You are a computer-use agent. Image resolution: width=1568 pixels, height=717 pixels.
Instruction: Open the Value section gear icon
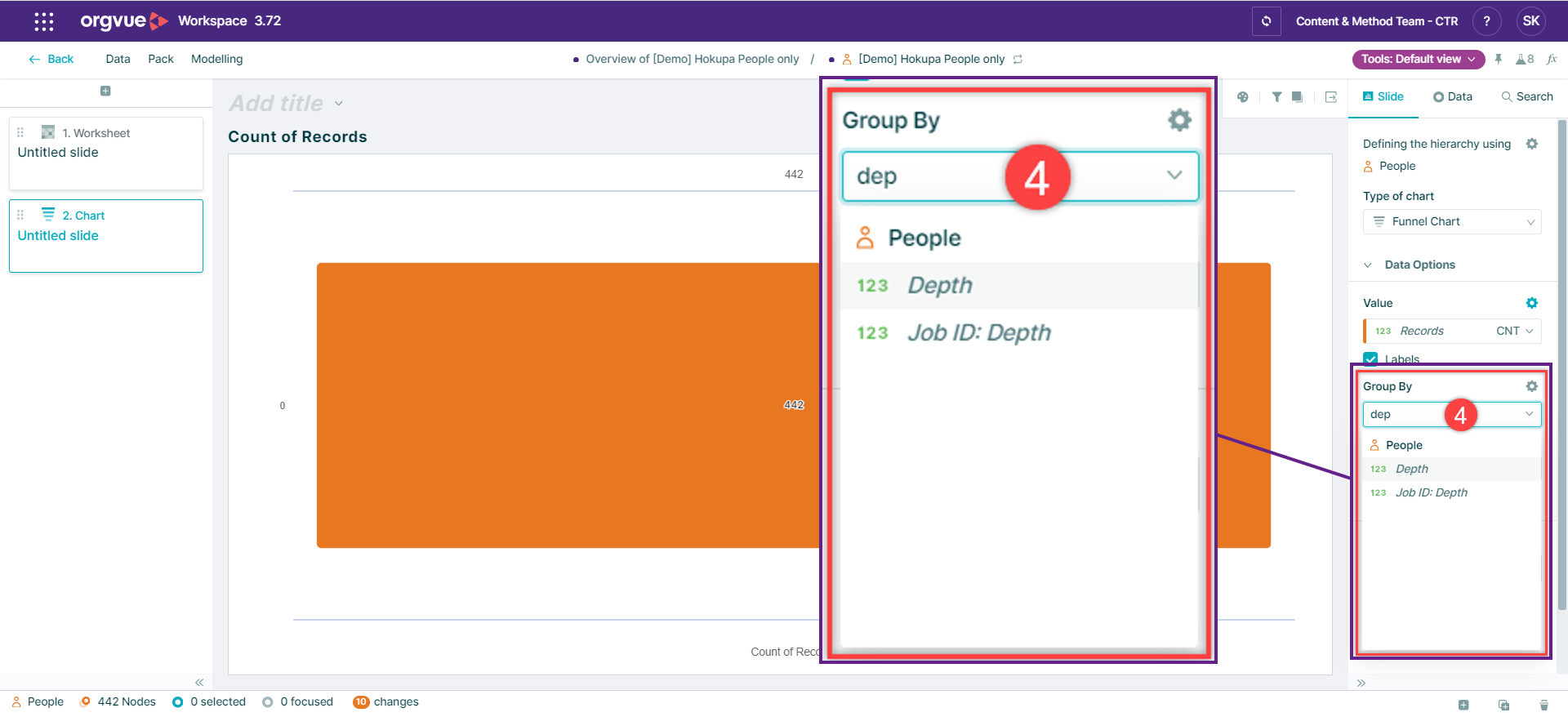(1532, 303)
